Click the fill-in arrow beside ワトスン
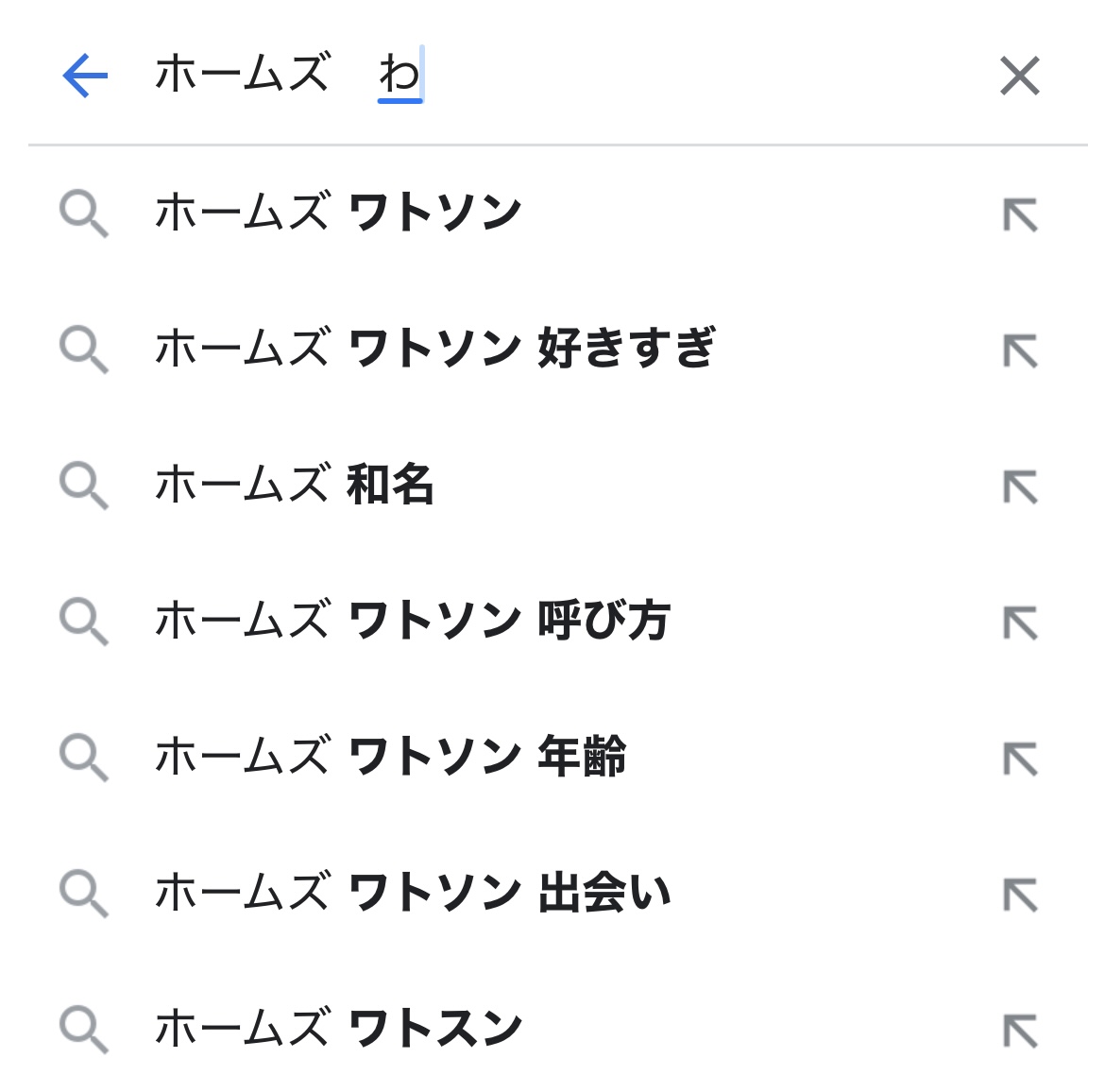This screenshot has width=1105, height=1092. click(1020, 1032)
